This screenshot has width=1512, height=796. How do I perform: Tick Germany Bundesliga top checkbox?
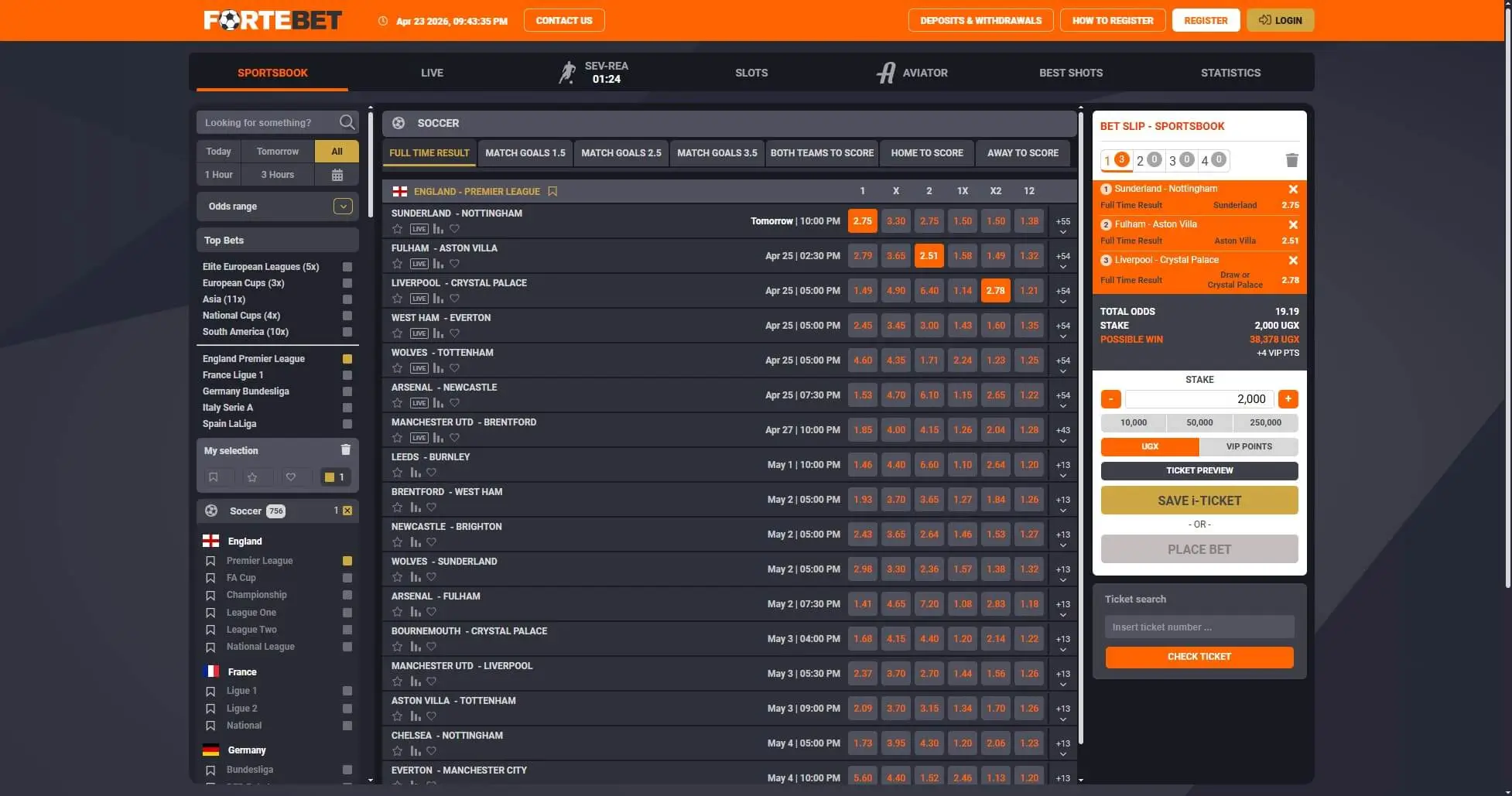point(347,391)
